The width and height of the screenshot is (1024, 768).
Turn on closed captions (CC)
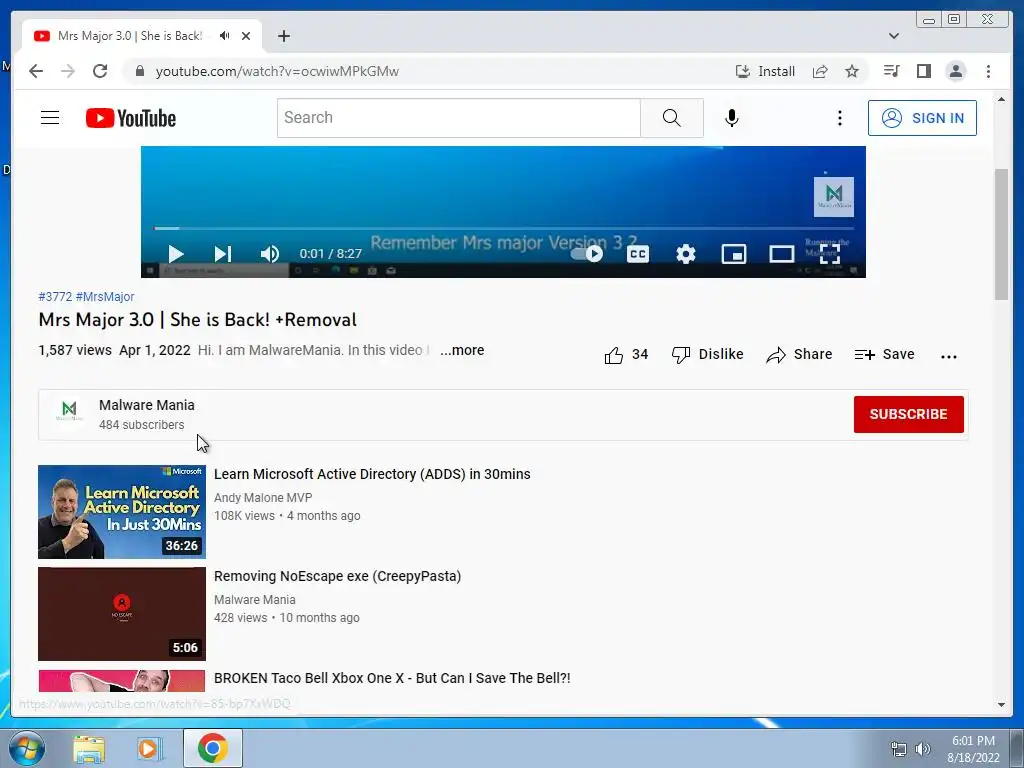click(x=637, y=253)
